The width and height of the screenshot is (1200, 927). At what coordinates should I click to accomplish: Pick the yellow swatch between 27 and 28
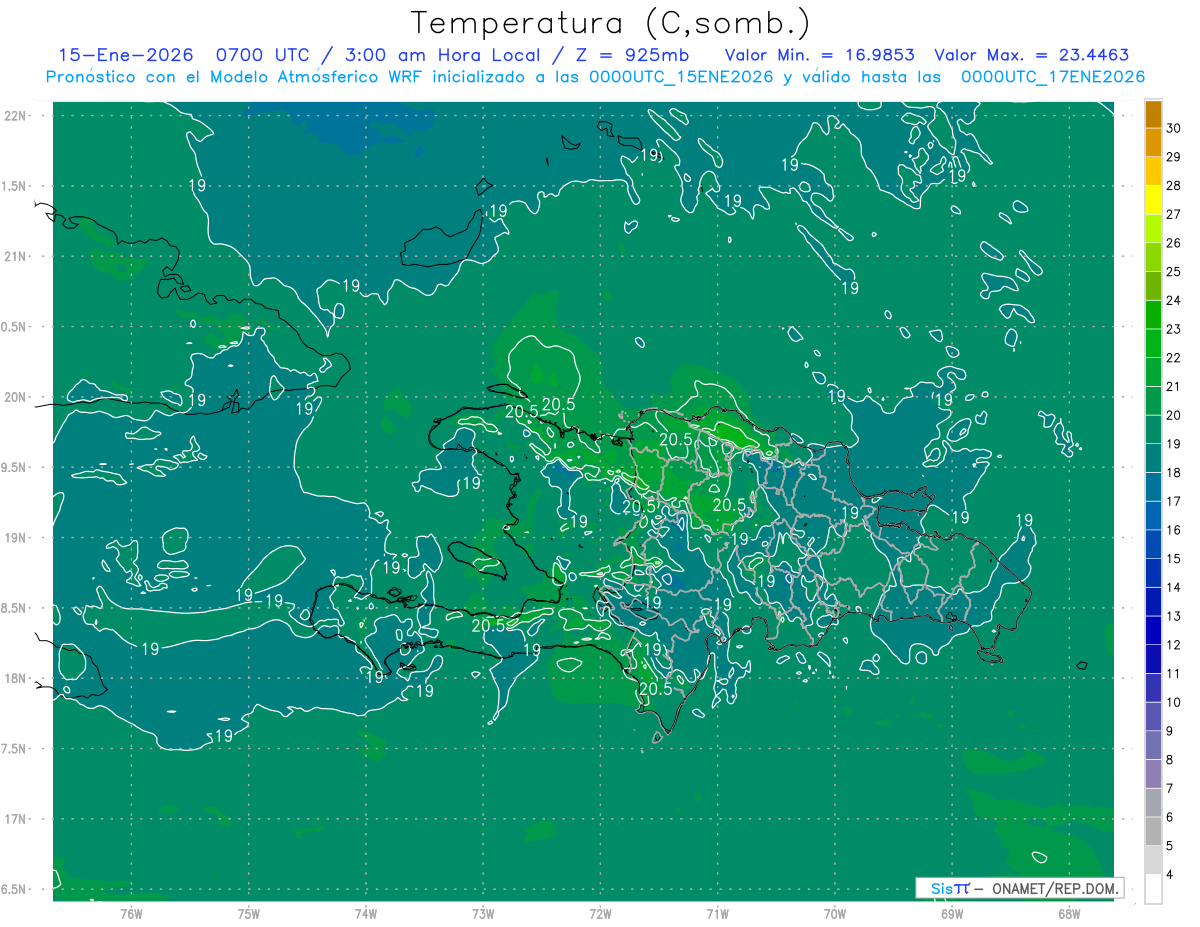pyautogui.click(x=1153, y=200)
